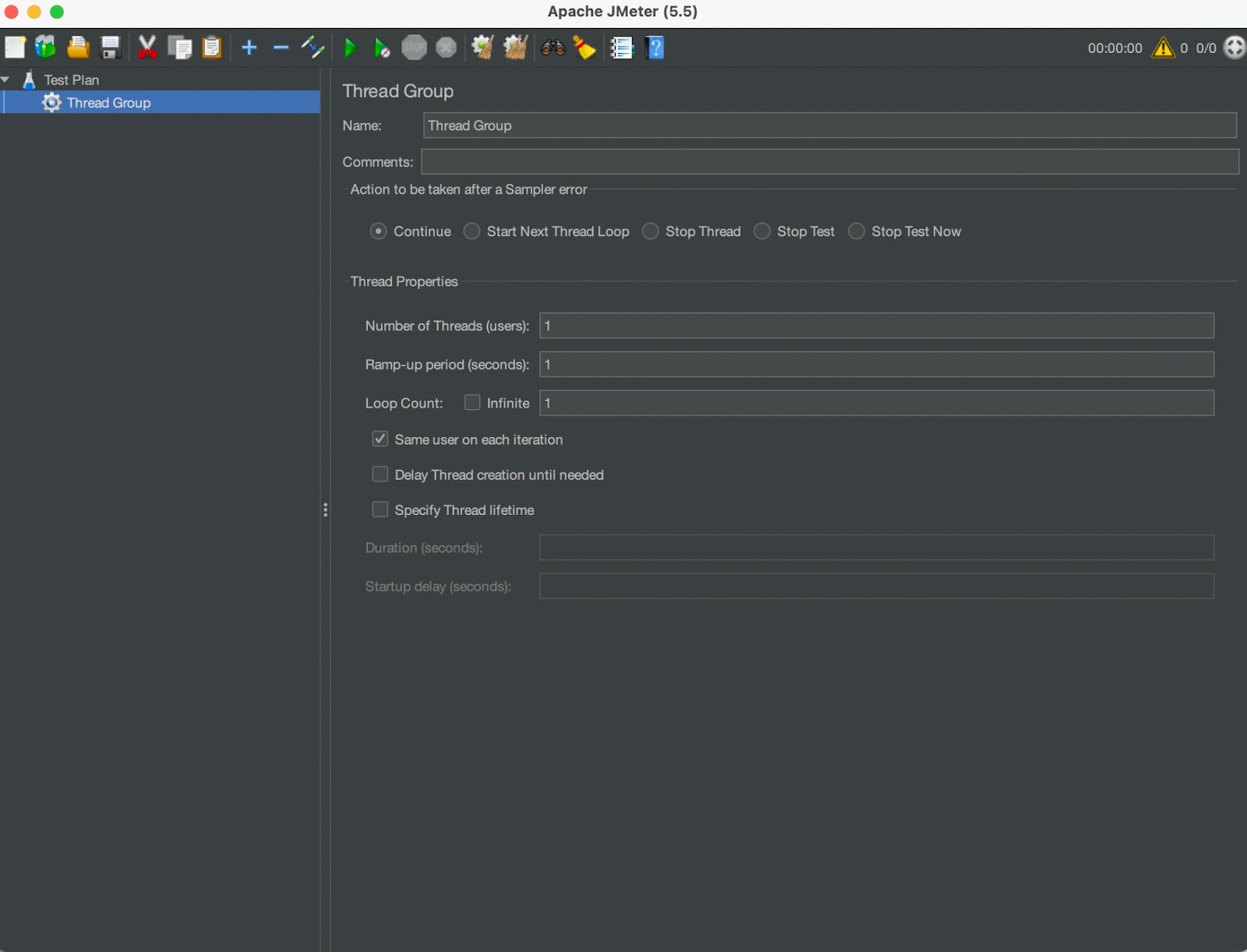Check Delay Thread creation until needed
Screen dimensions: 1247x952
[x=380, y=474]
